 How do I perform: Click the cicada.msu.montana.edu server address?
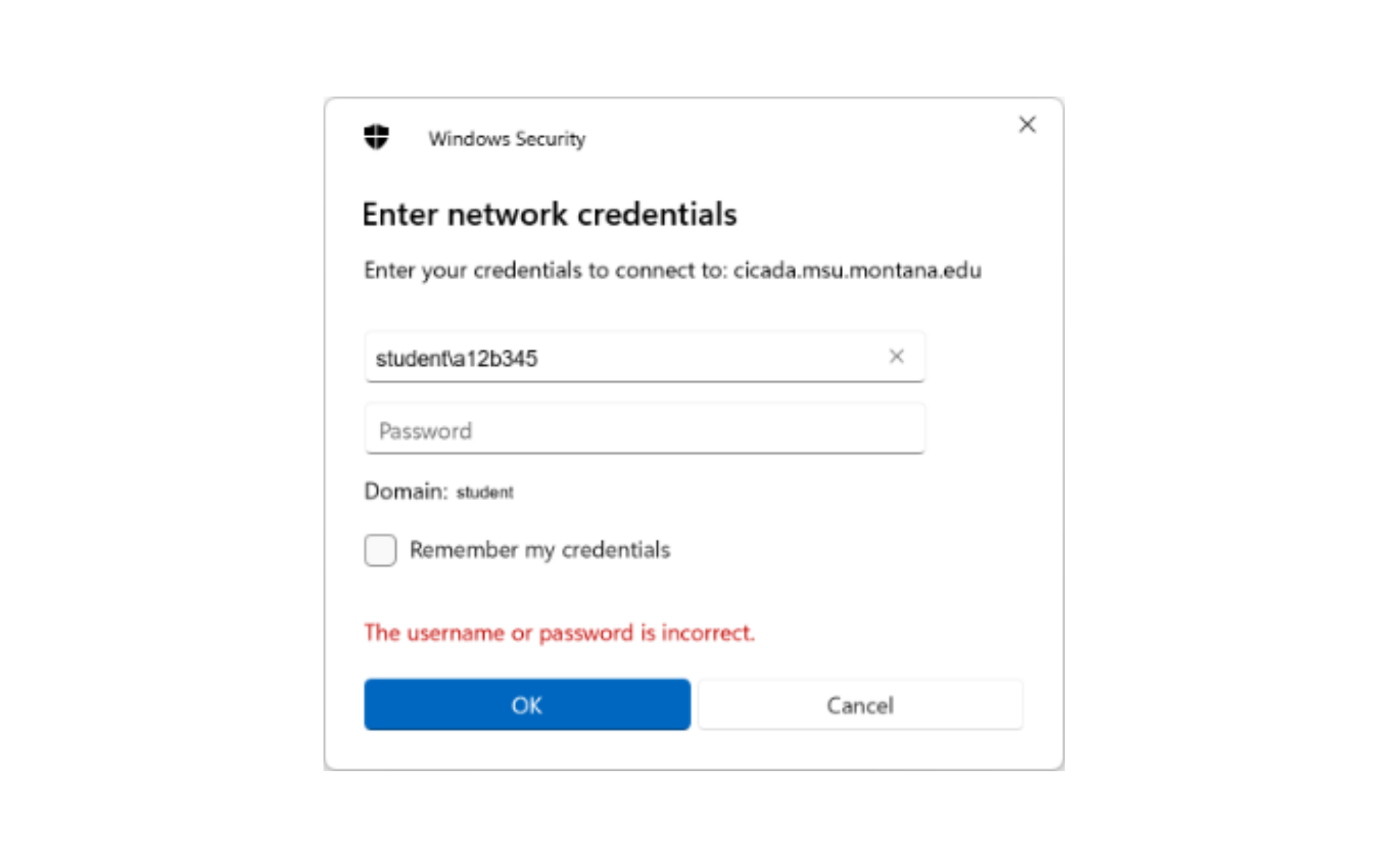(x=857, y=270)
